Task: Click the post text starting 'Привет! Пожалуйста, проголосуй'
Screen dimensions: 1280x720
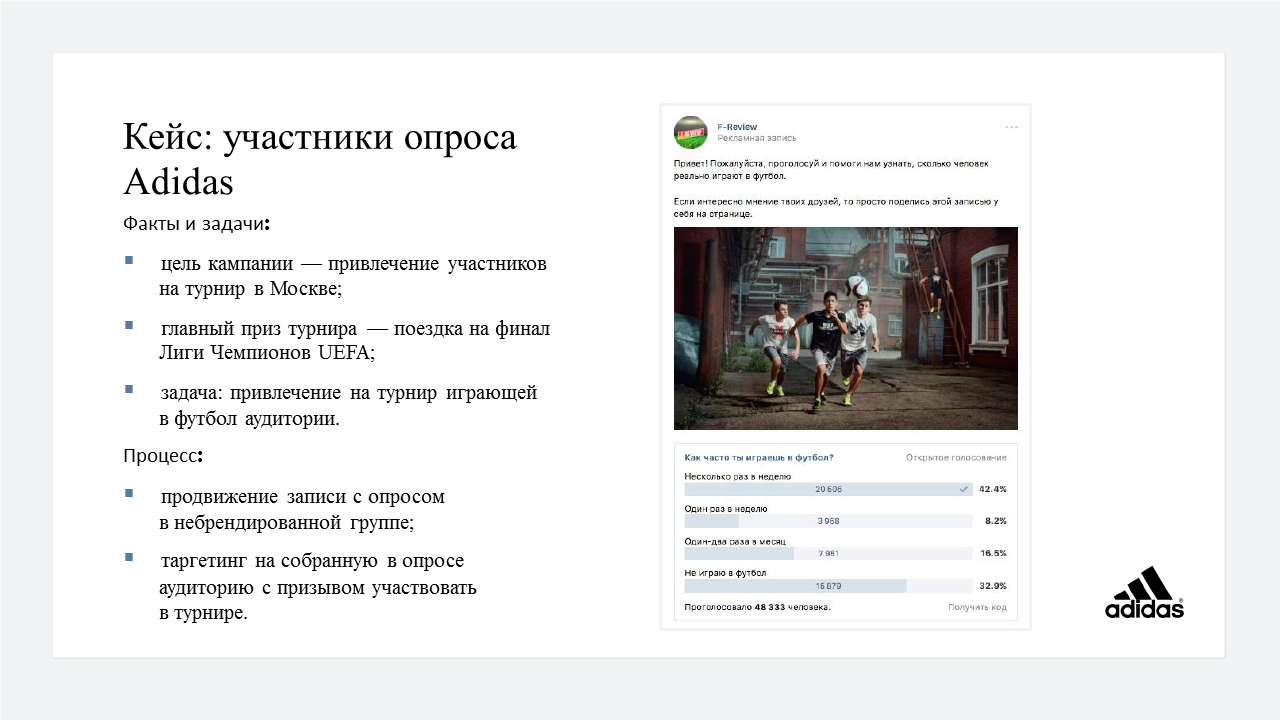Action: pos(831,168)
